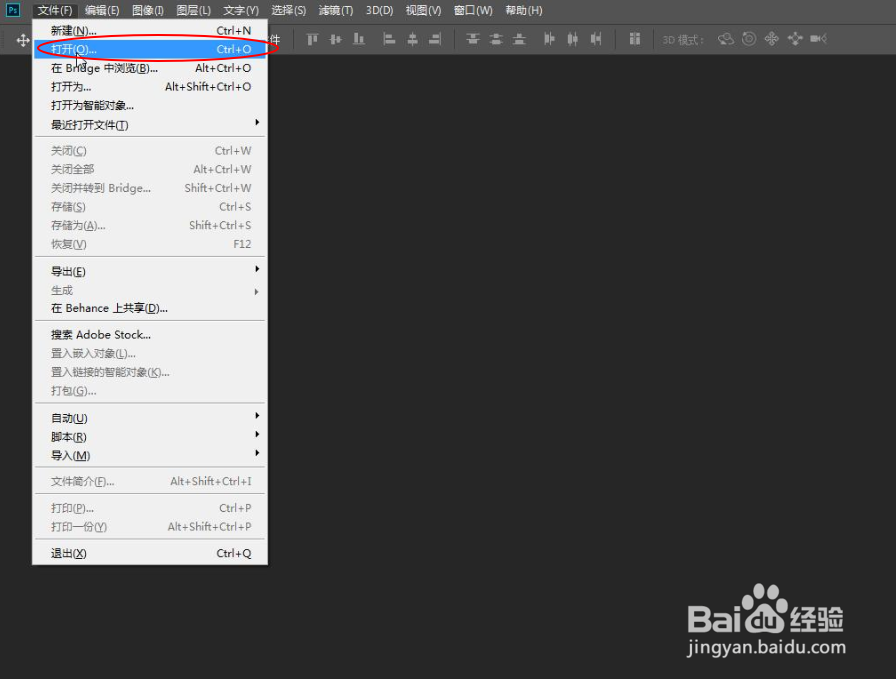
Task: Click the 3D Roll camera mode icon
Action: (749, 39)
